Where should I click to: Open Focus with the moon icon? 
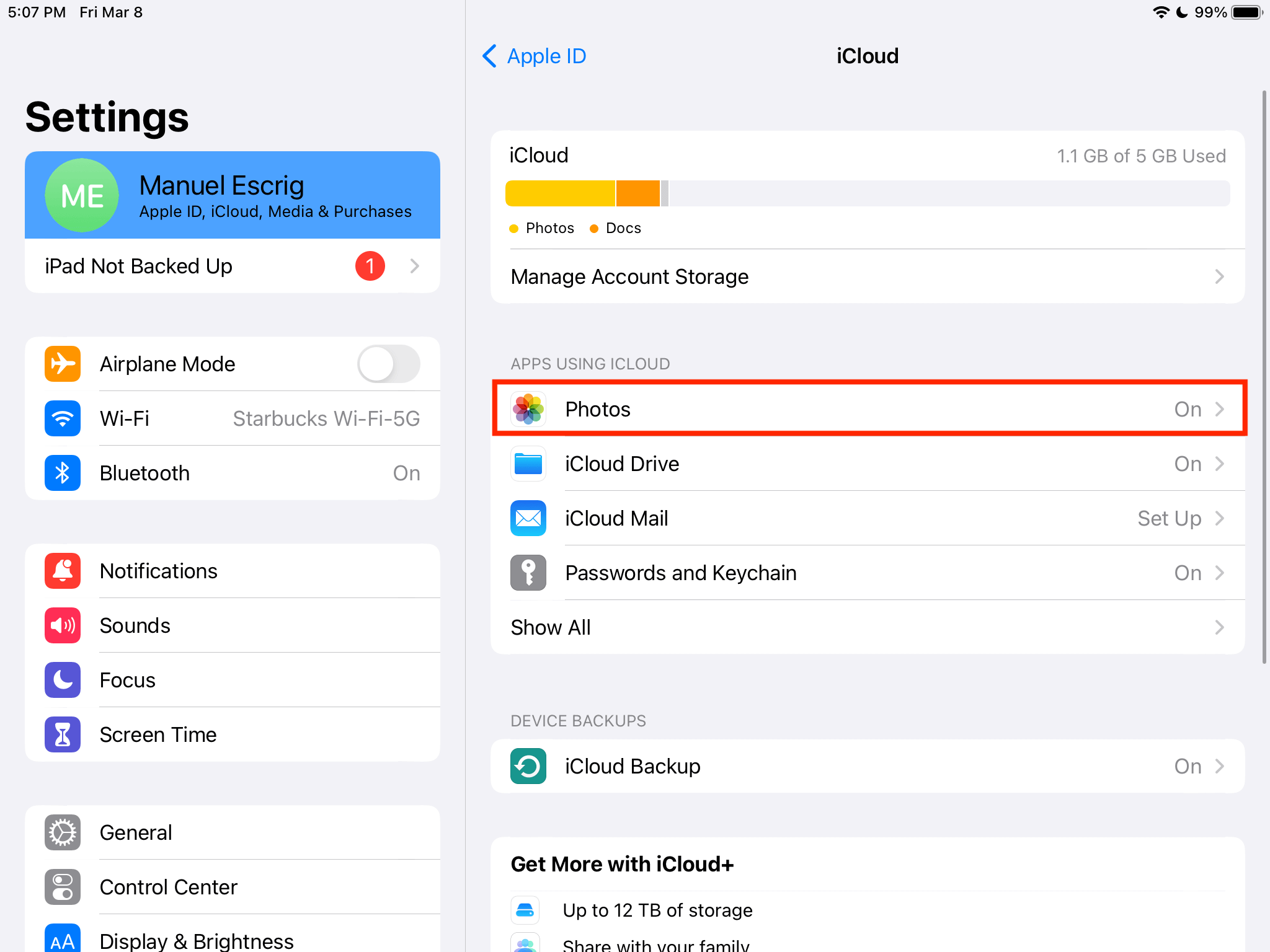click(62, 680)
